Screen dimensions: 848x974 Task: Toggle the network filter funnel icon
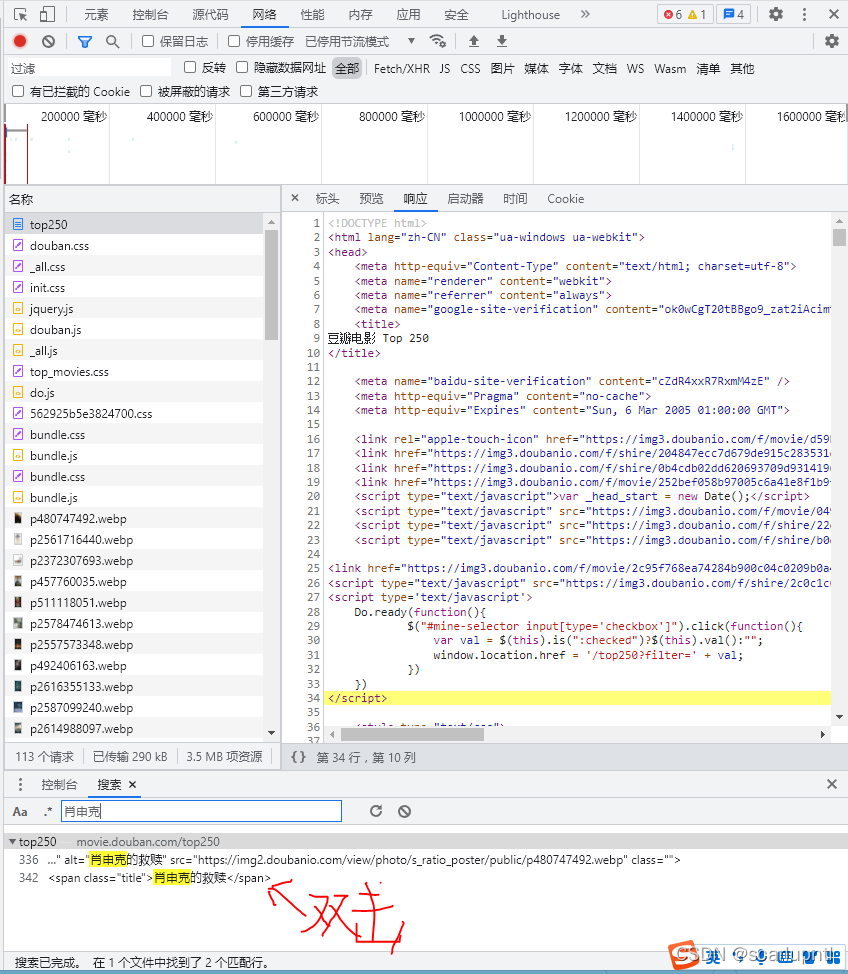point(85,42)
